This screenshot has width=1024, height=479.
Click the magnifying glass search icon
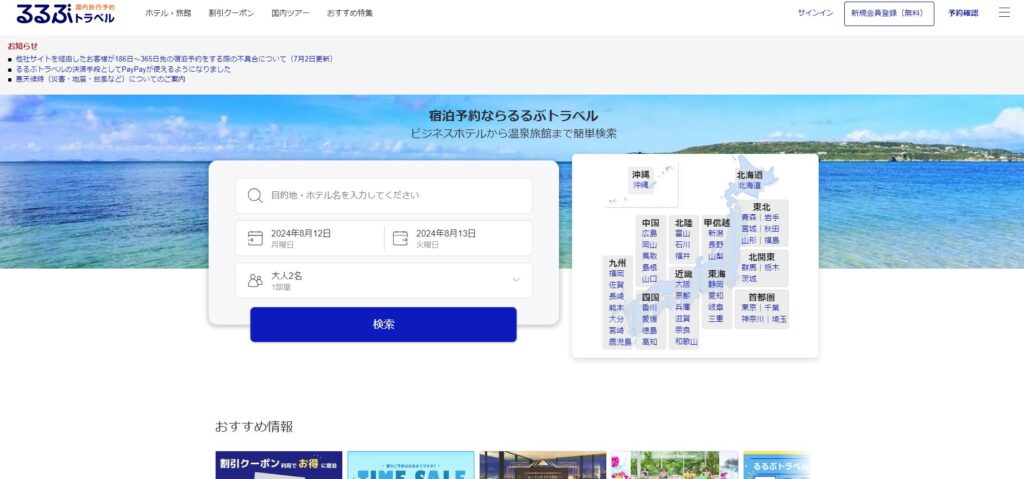click(x=255, y=195)
